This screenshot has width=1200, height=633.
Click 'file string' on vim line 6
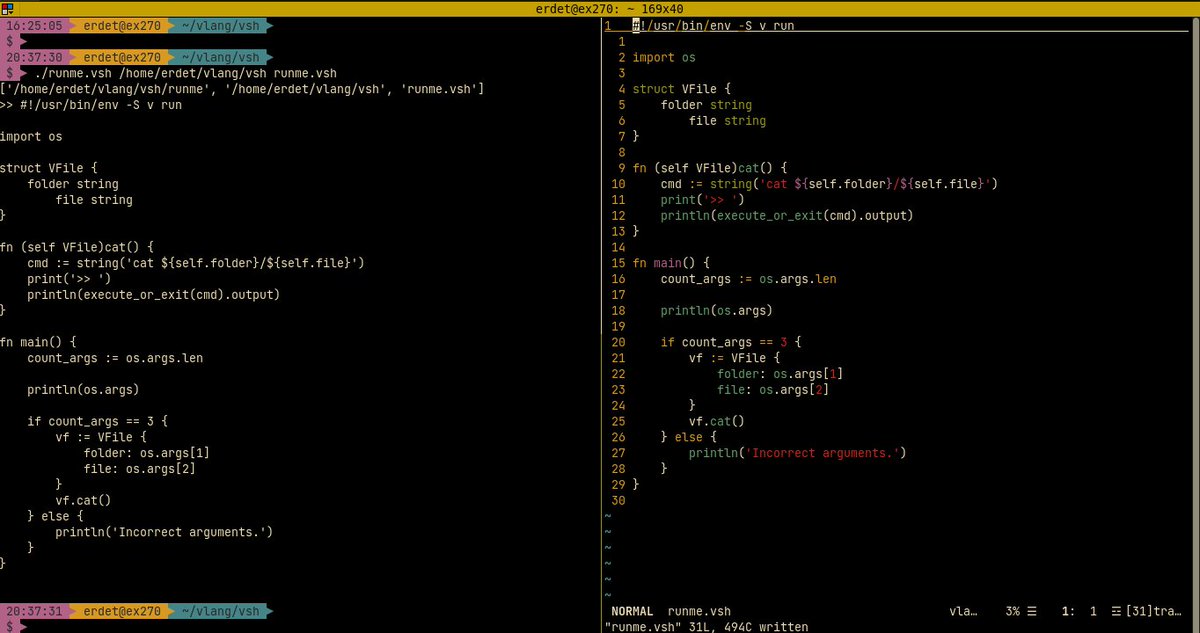click(727, 121)
